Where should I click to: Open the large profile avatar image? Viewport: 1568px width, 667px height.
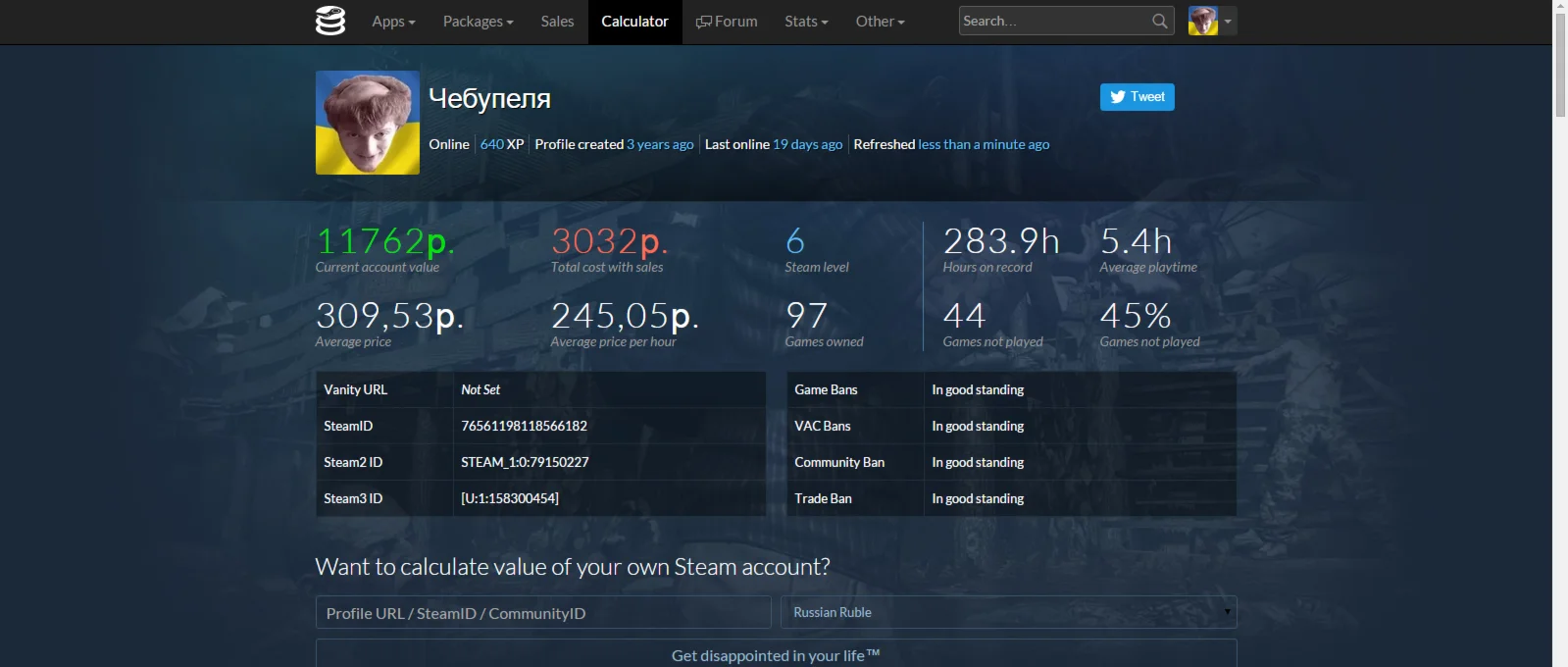pyautogui.click(x=368, y=123)
